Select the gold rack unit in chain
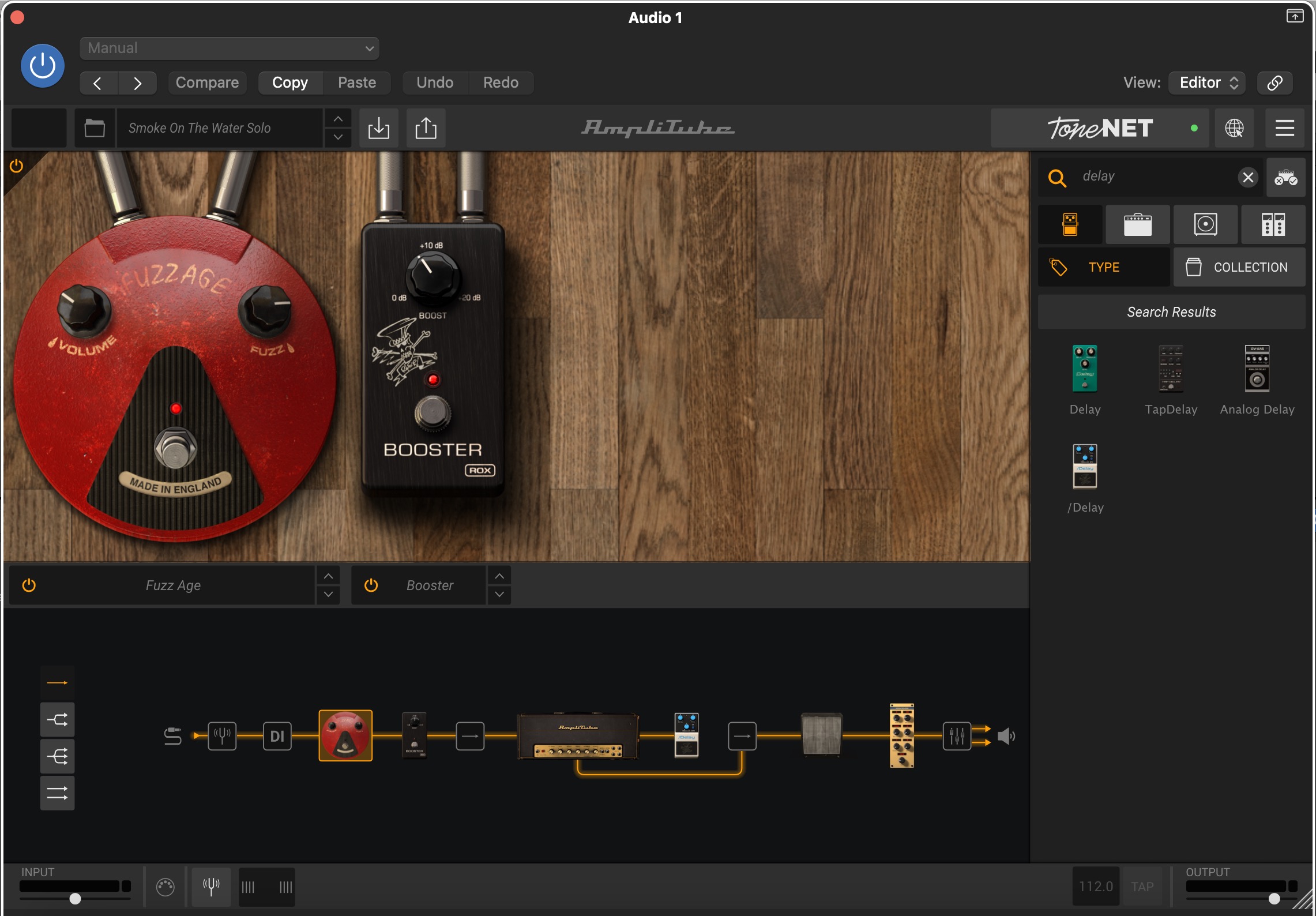Viewport: 1316px width, 916px height. pyautogui.click(x=902, y=735)
